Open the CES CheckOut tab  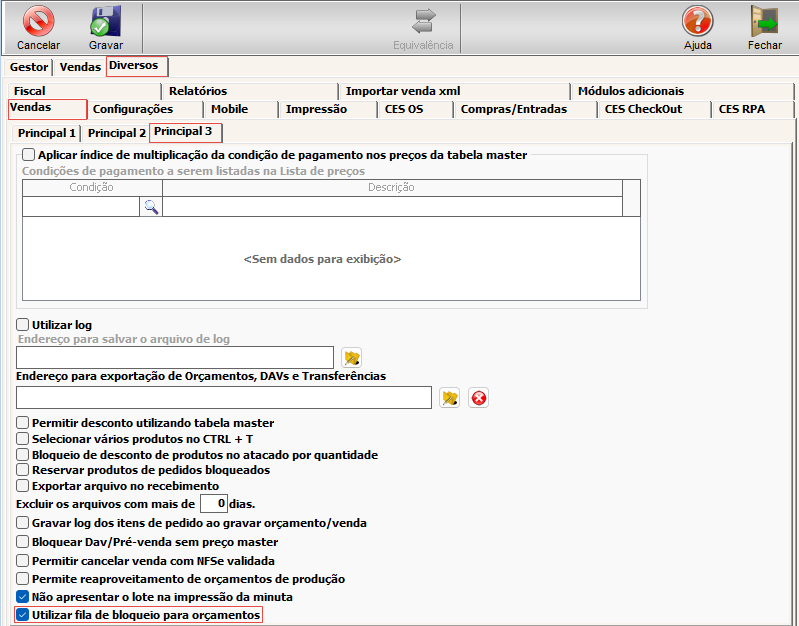tap(643, 109)
